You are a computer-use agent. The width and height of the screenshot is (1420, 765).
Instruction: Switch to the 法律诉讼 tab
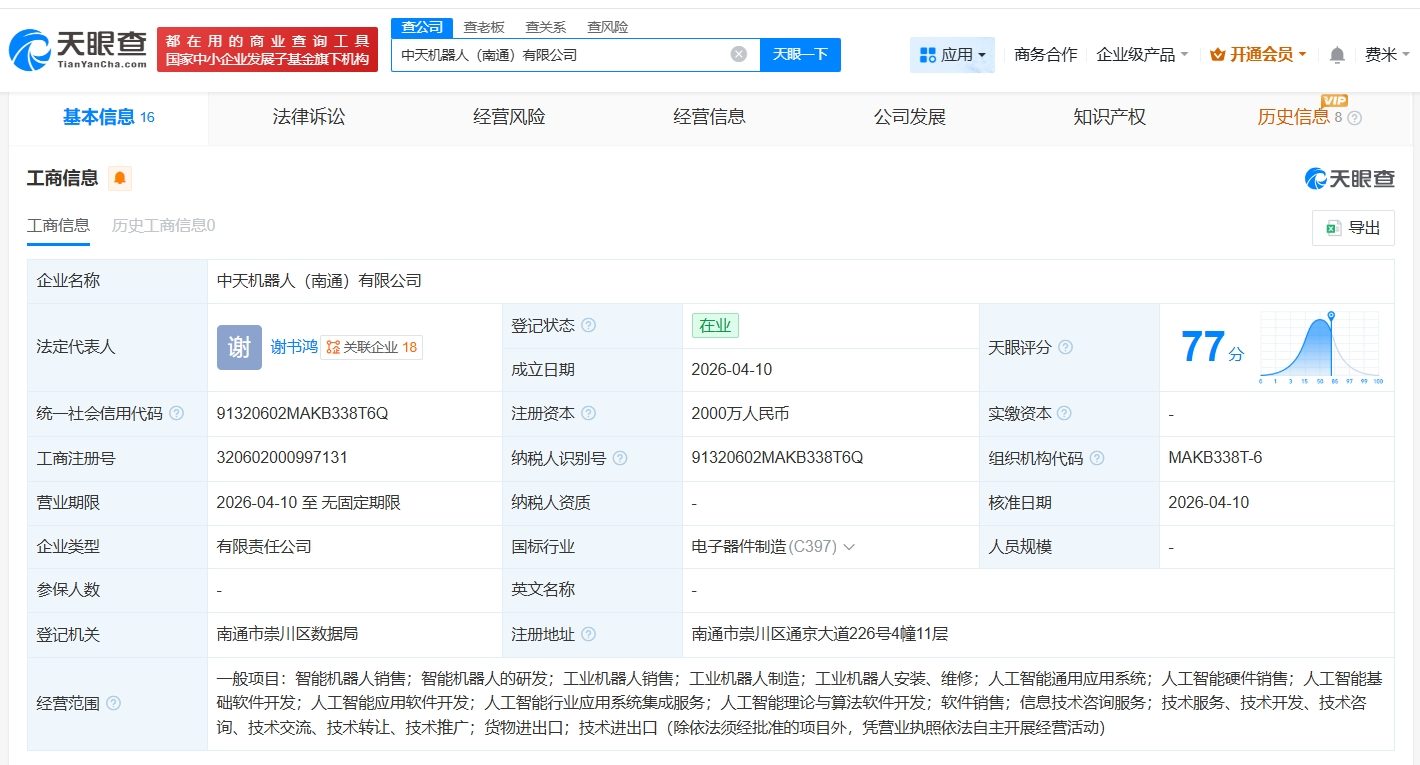[306, 117]
